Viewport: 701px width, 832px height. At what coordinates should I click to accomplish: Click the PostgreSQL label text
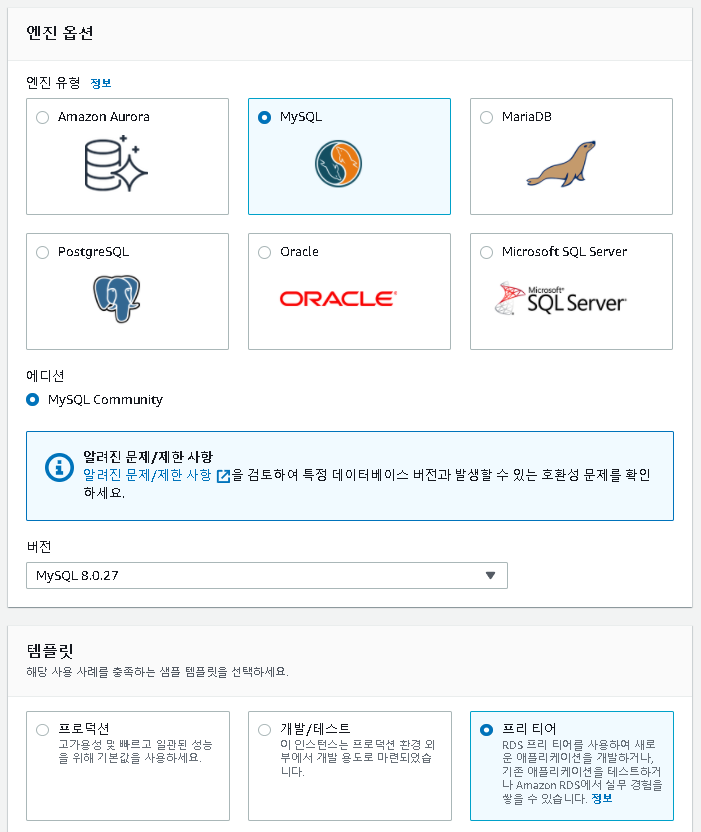click(x=93, y=252)
